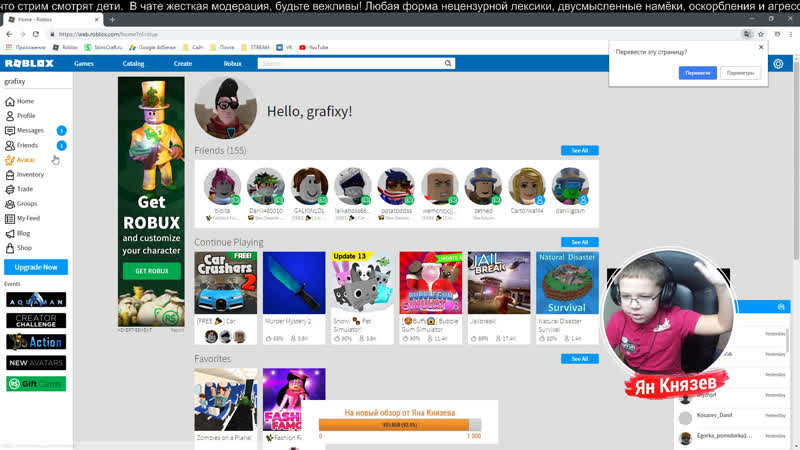Screen dimensions: 800x450
Task: Open VK bookmark
Action: click(x=284, y=47)
